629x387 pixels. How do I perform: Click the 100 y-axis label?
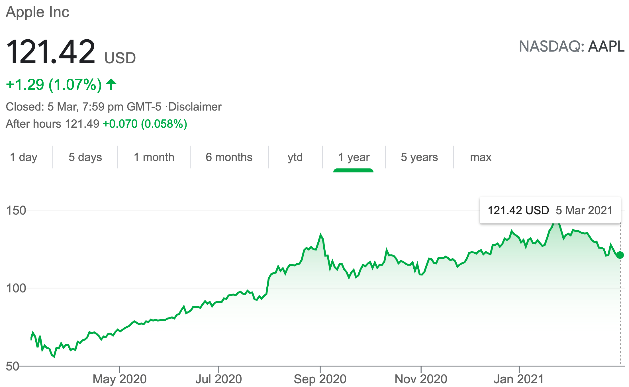[16, 288]
